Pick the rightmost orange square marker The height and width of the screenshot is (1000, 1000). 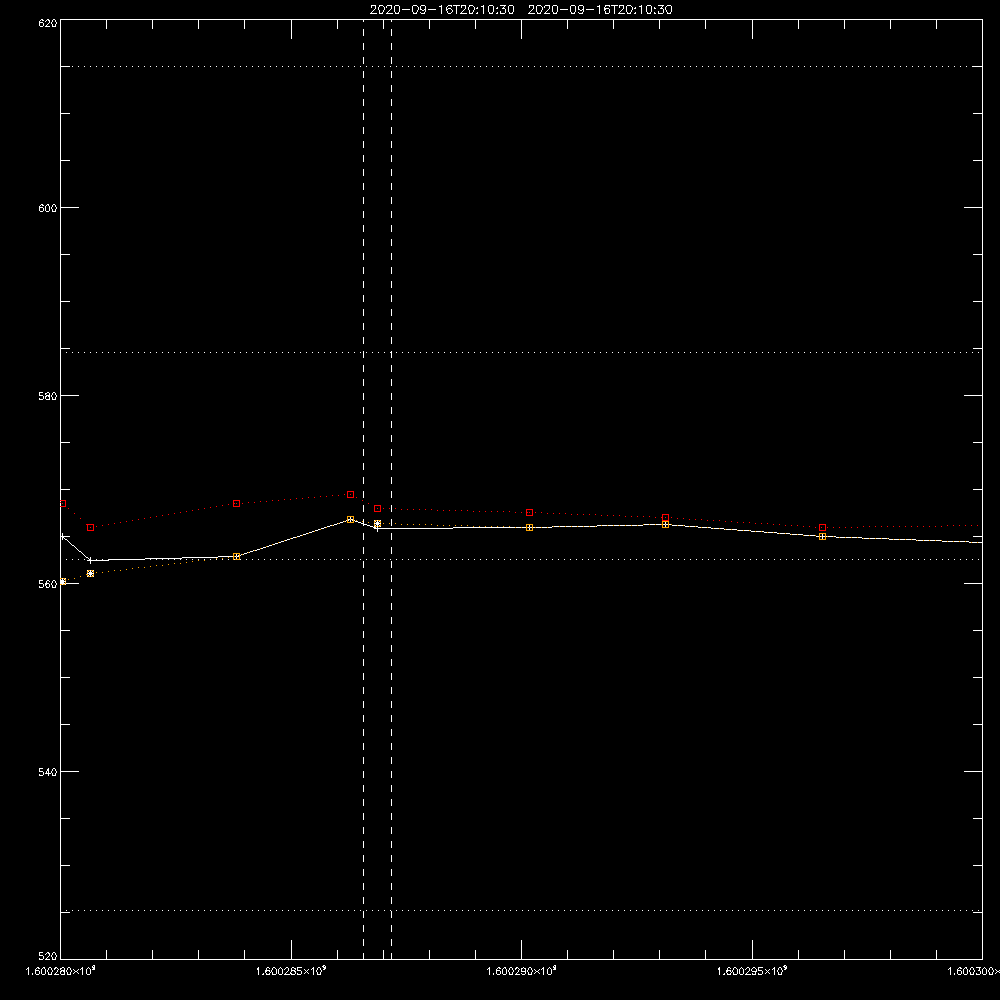[822, 536]
